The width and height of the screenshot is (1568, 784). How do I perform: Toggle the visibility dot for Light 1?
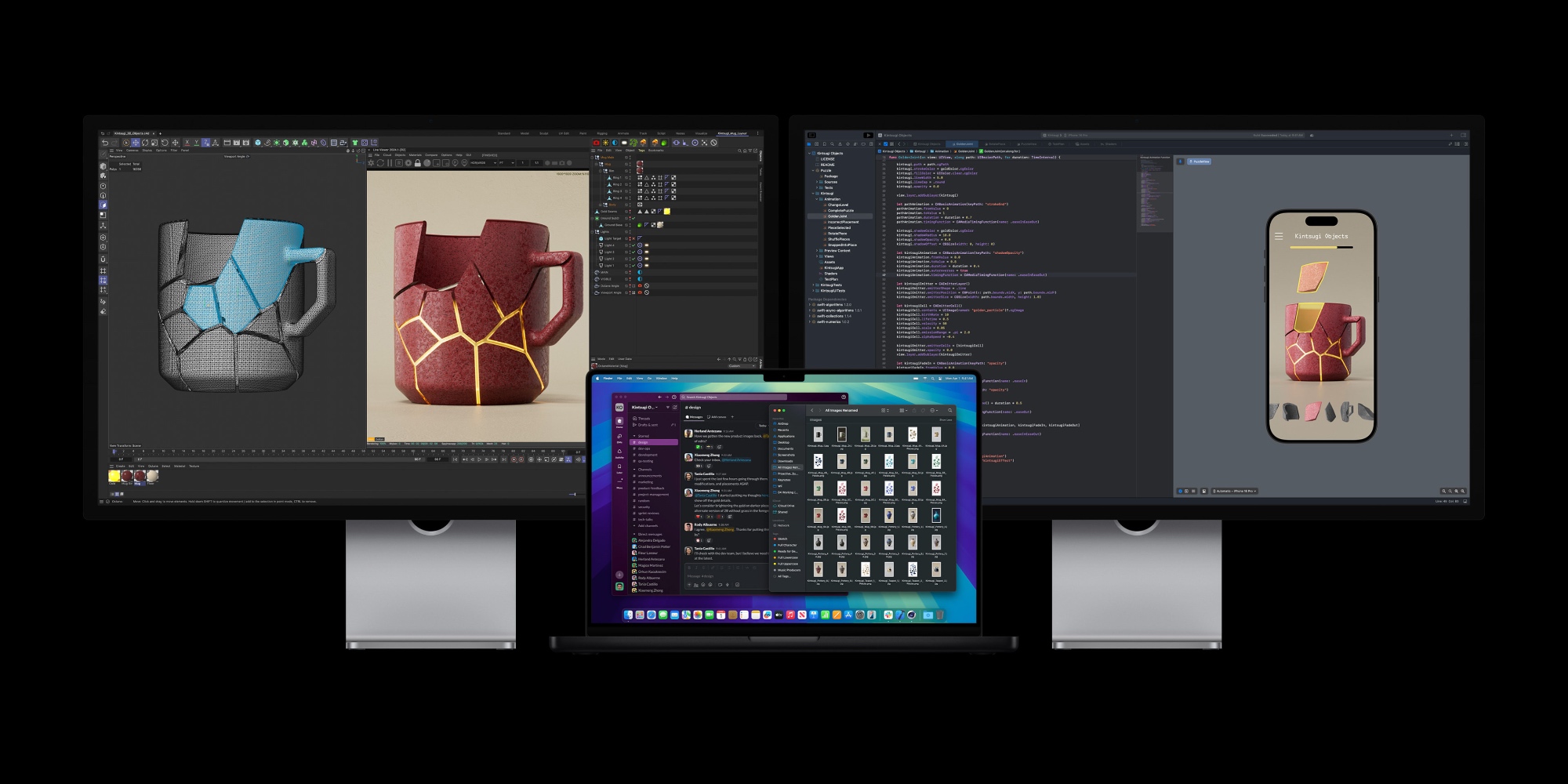(630, 265)
